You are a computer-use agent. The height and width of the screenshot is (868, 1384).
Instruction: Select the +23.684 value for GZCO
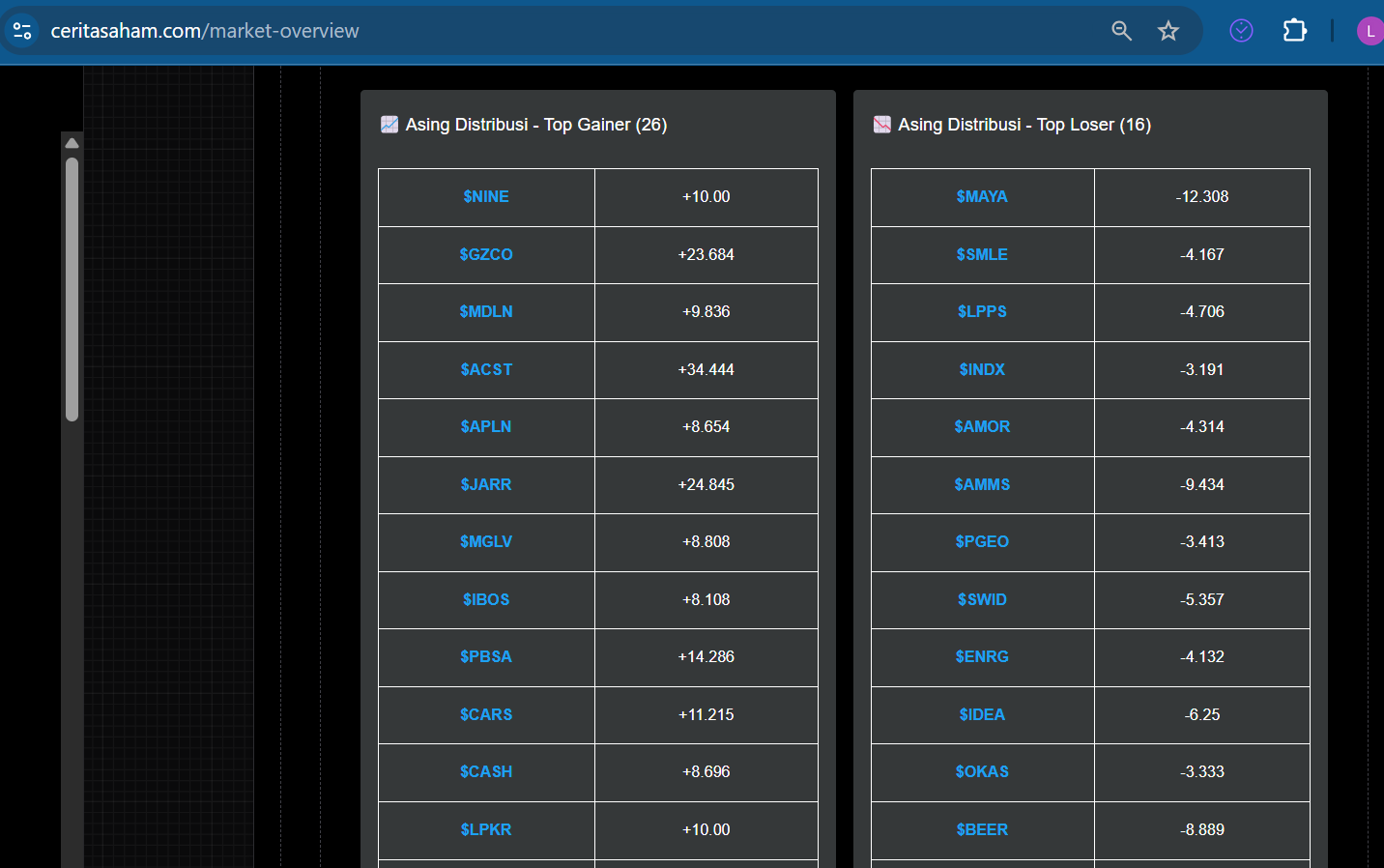706,254
